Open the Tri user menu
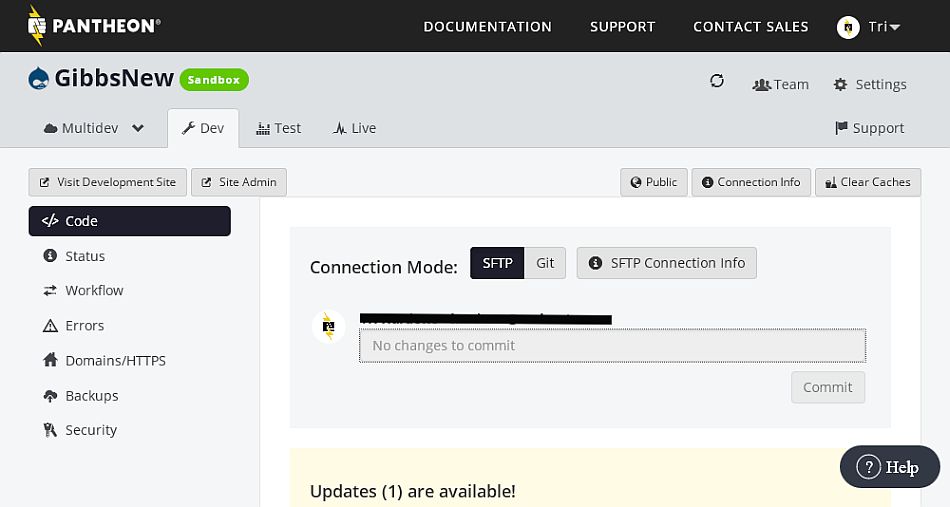The image size is (950, 507). 869,26
